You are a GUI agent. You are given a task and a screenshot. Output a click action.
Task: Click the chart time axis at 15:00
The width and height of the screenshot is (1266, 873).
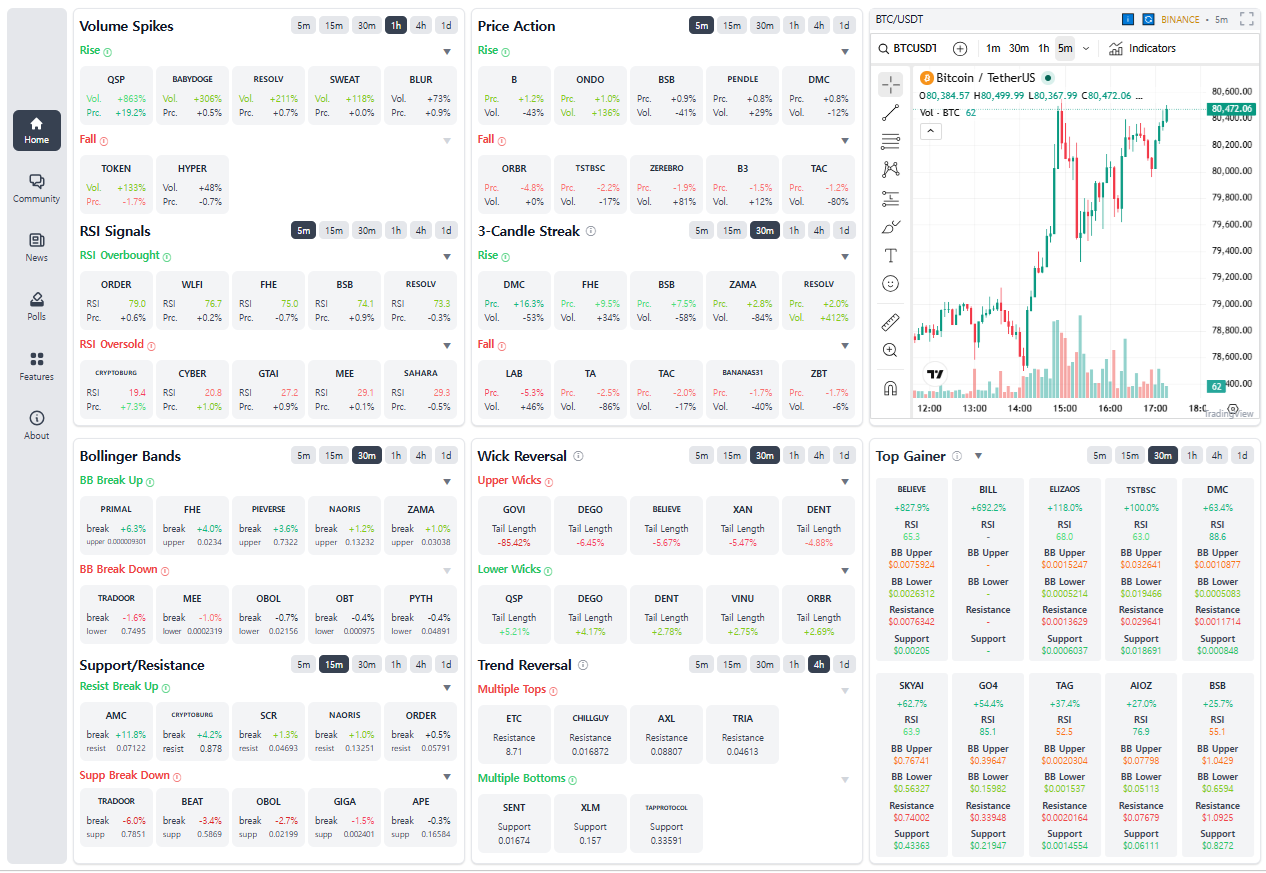[1065, 409]
